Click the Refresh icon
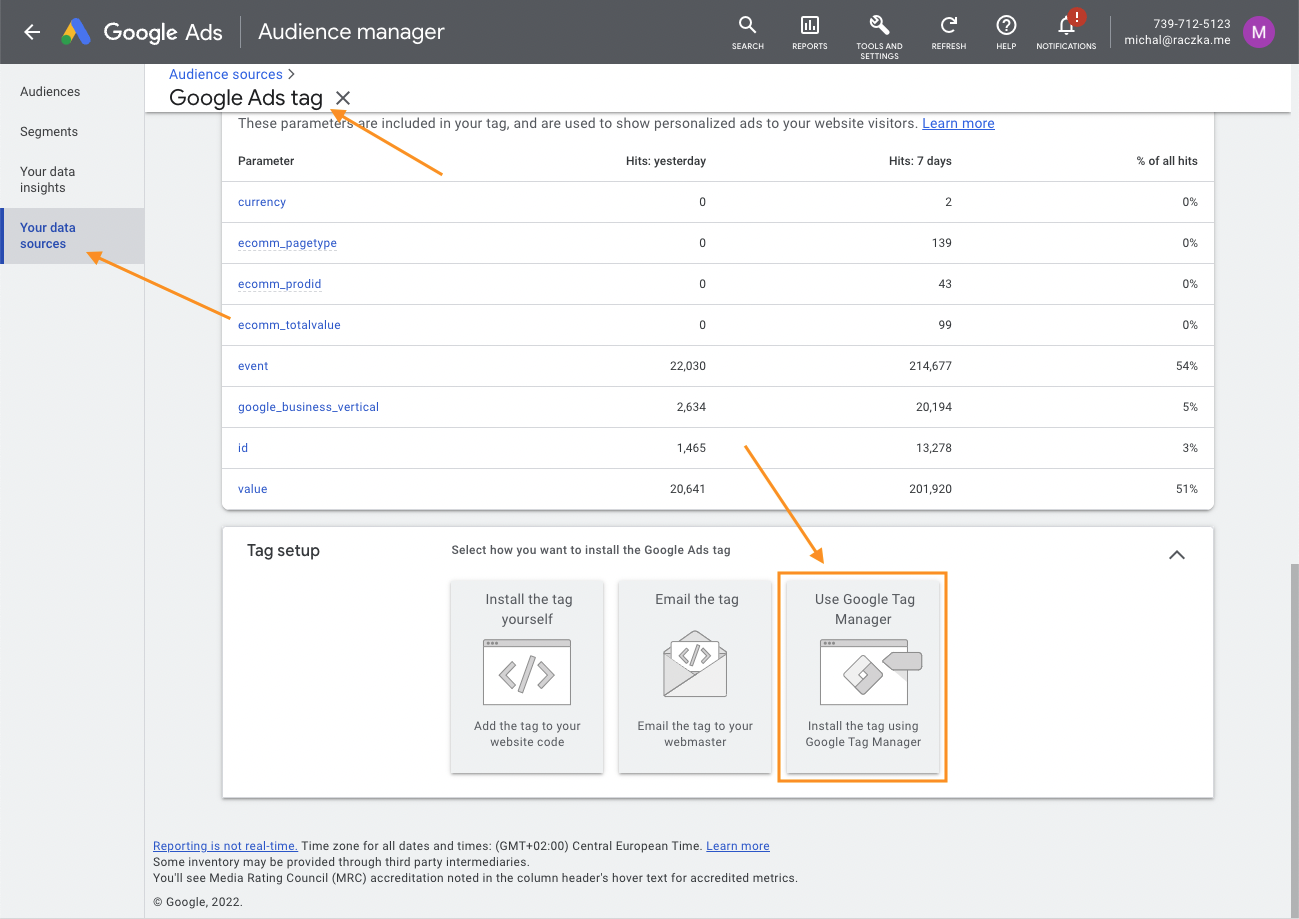Screen dimensions: 1299x919 pos(949,32)
